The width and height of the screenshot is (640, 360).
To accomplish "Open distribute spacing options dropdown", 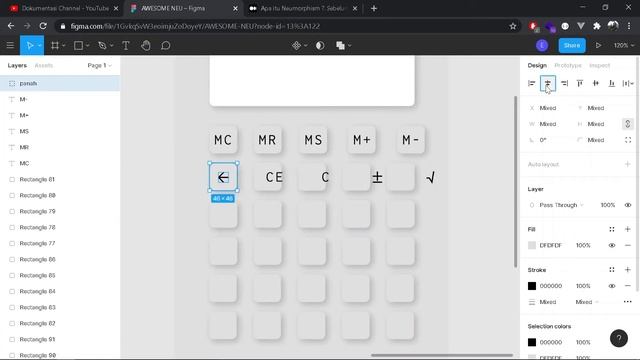I will (x=628, y=83).
